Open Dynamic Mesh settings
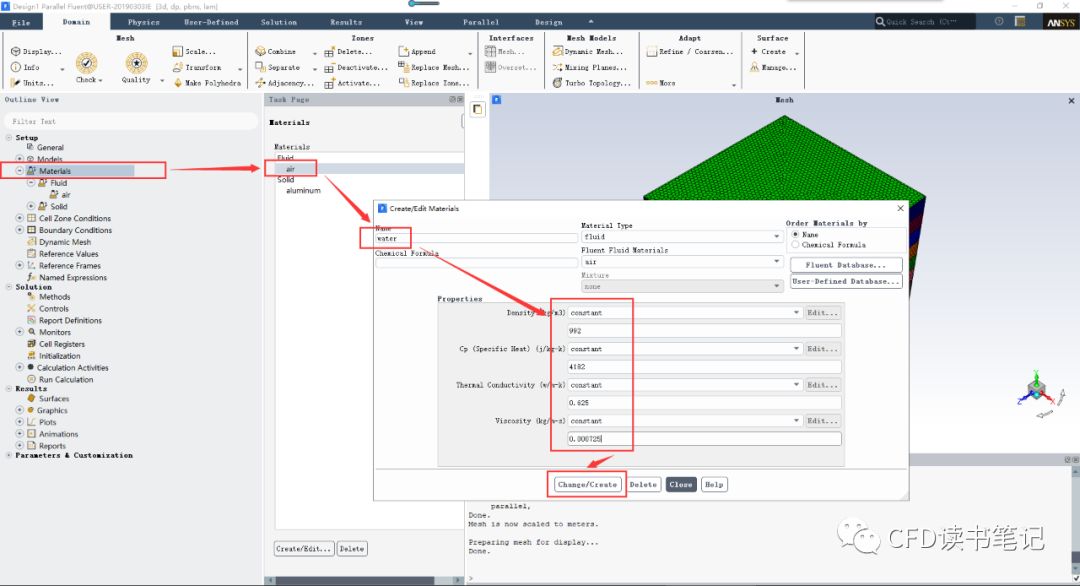 click(588, 52)
